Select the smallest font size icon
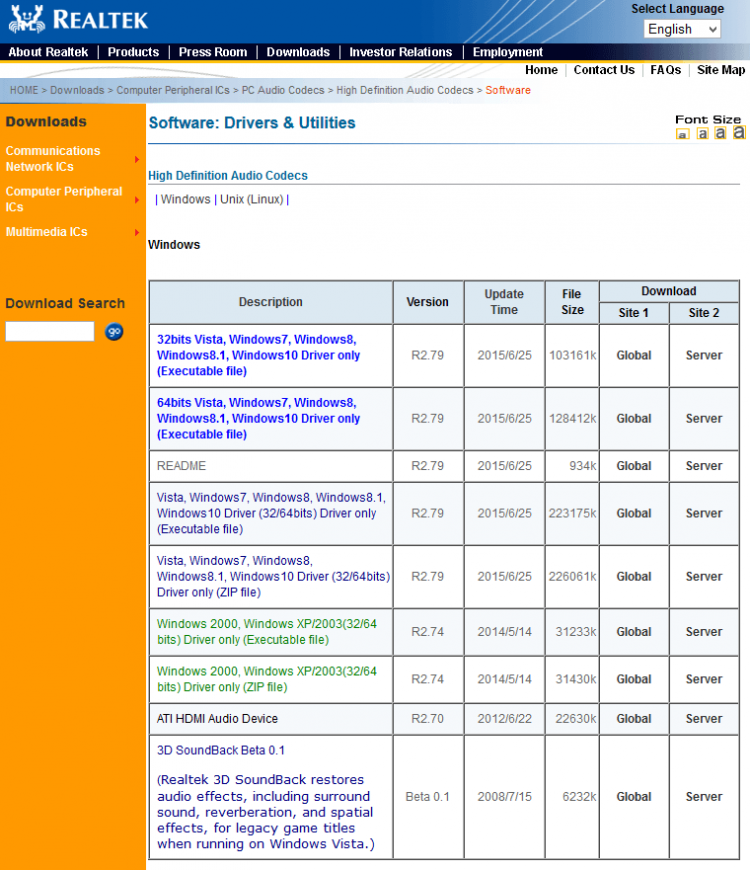The image size is (750, 870). pyautogui.click(x=682, y=134)
